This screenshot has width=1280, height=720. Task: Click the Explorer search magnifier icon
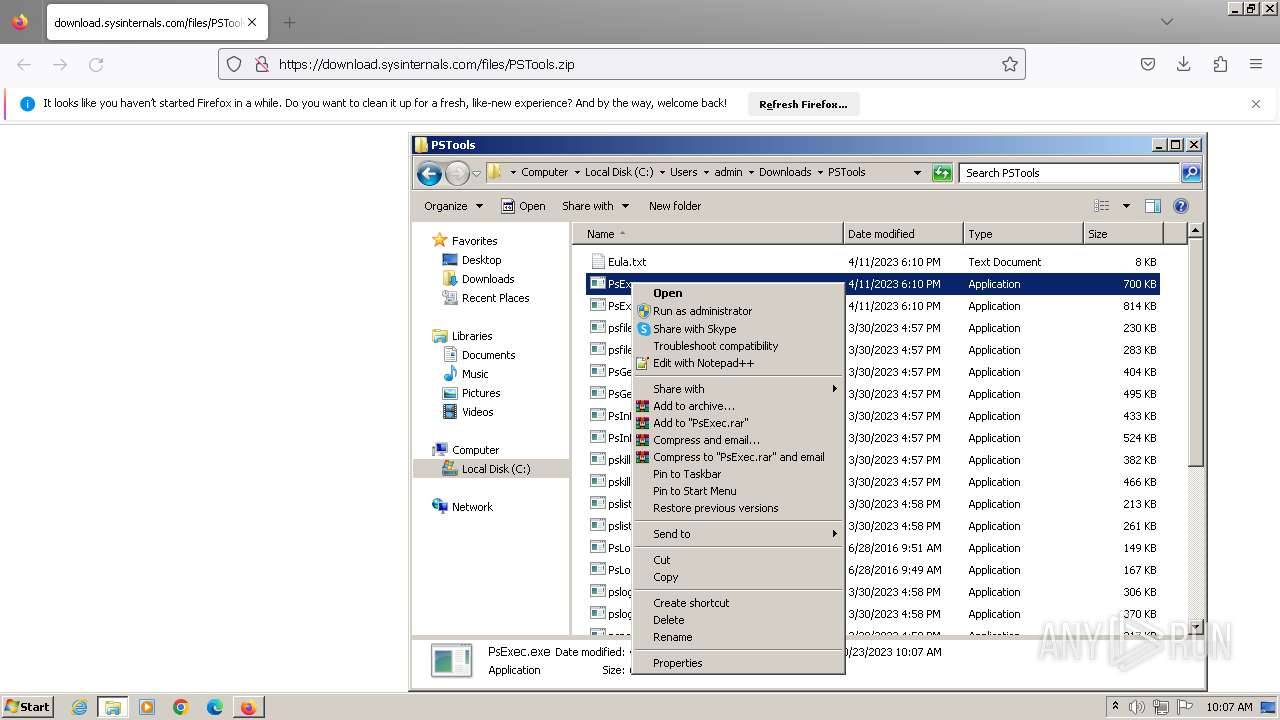click(1190, 173)
